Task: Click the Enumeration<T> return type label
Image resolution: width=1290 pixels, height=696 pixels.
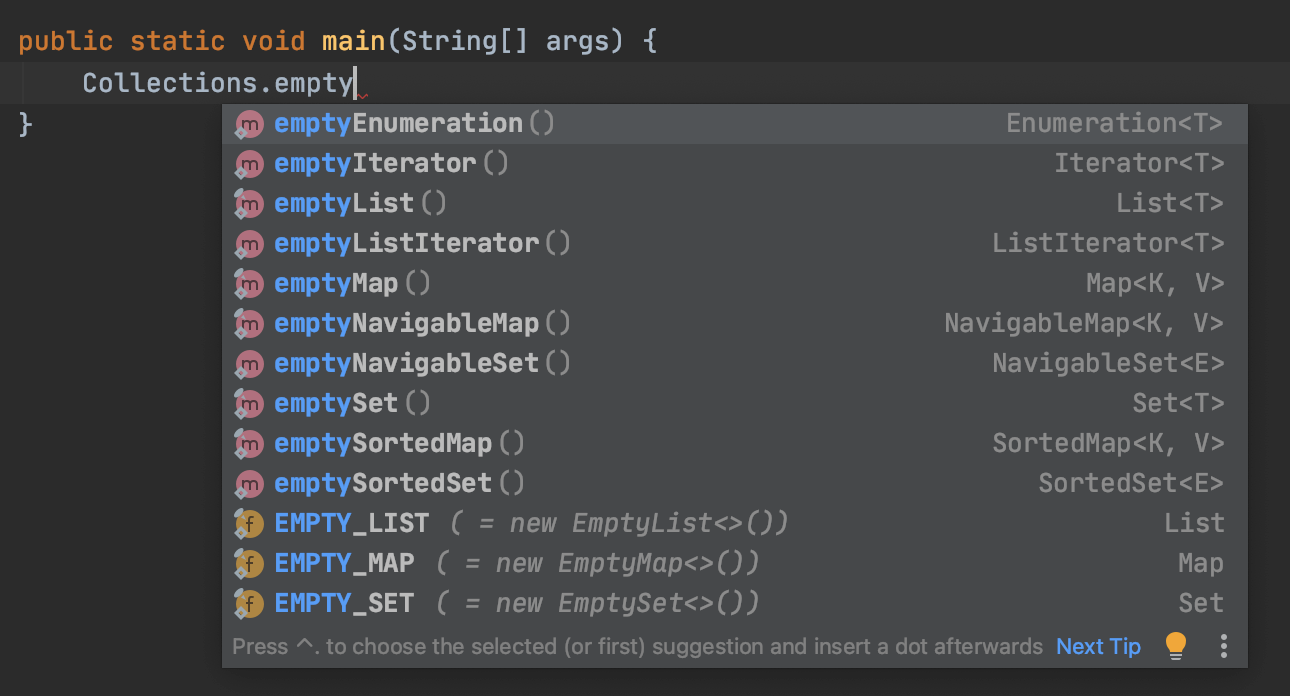Action: tap(1114, 124)
